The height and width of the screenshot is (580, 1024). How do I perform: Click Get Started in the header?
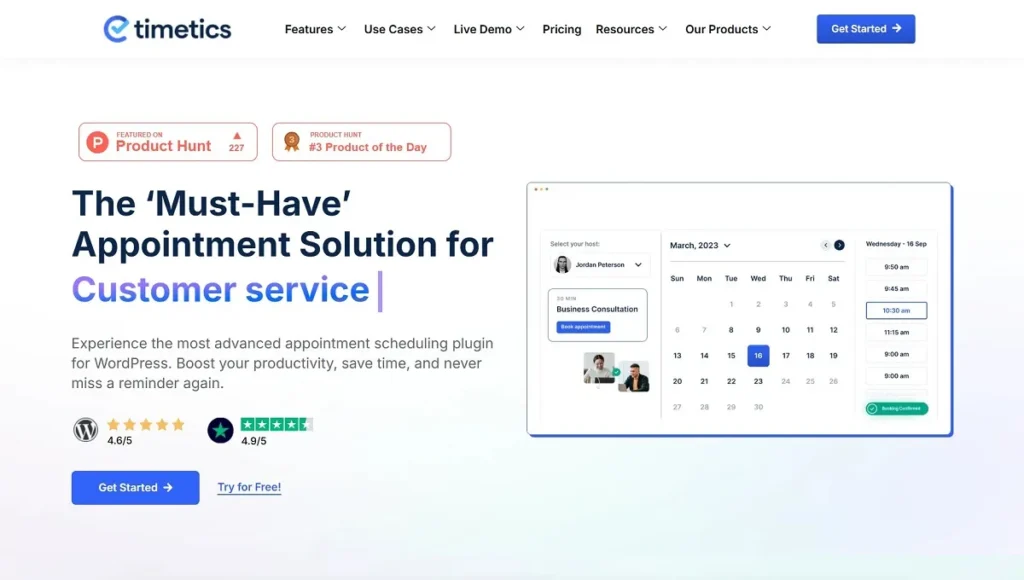click(x=865, y=29)
